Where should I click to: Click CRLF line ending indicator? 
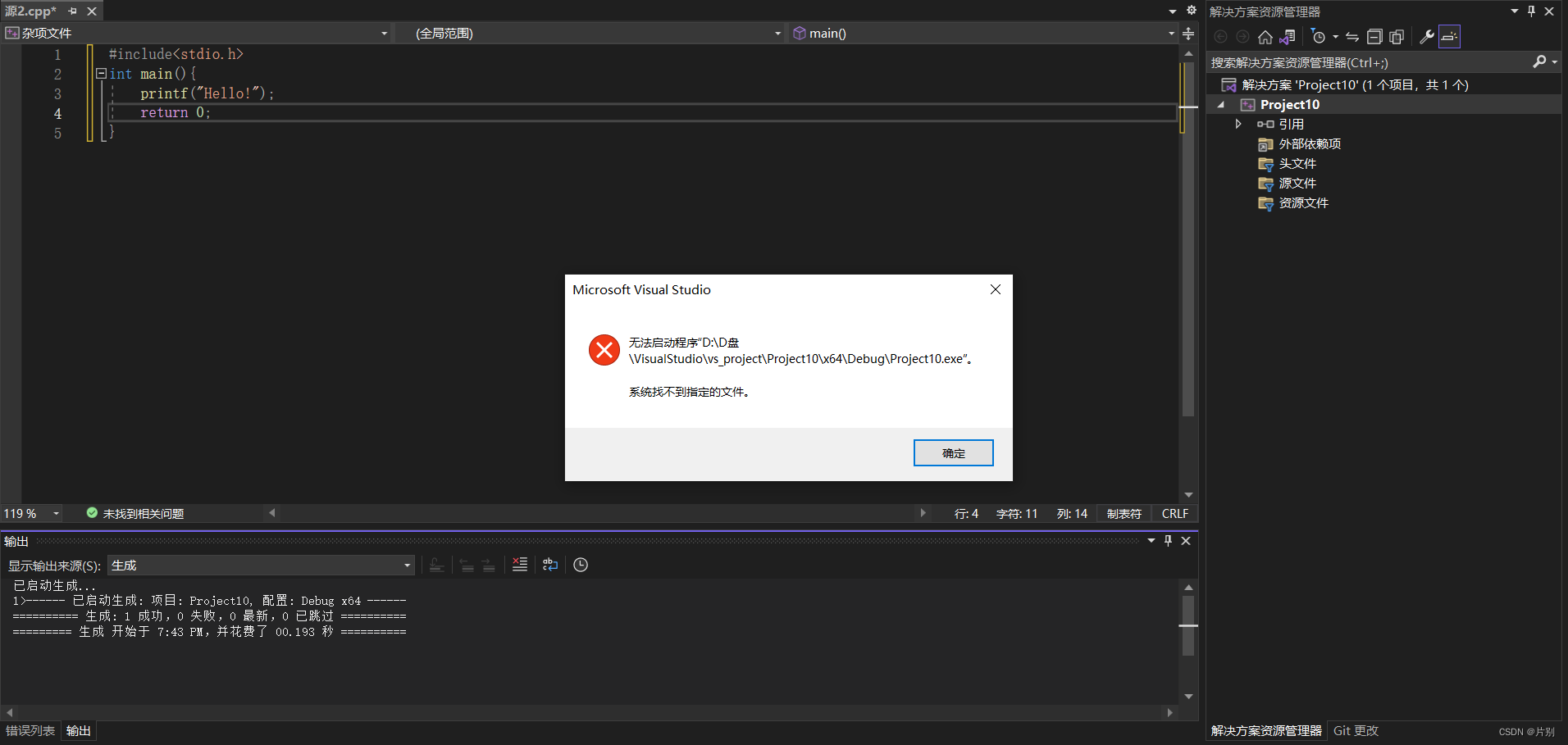(x=1175, y=513)
